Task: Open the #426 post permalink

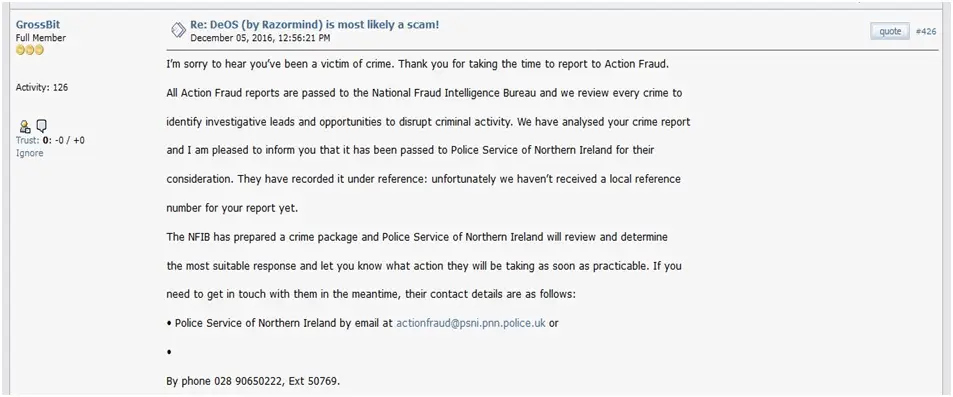Action: tap(926, 32)
